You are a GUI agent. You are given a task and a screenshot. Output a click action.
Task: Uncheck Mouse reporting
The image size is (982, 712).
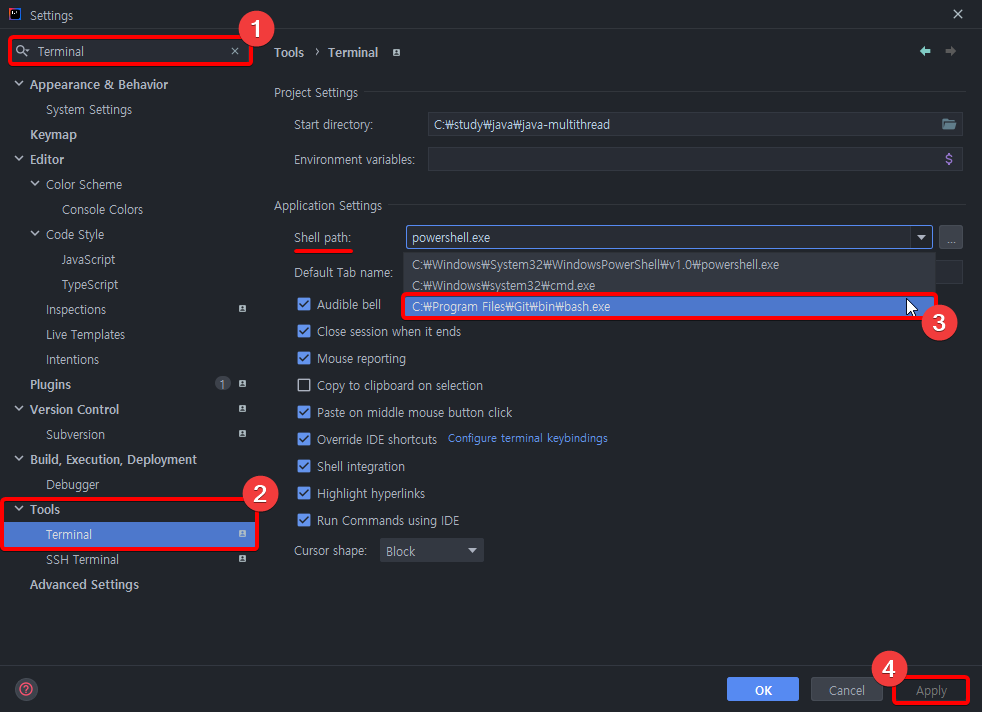coord(304,358)
